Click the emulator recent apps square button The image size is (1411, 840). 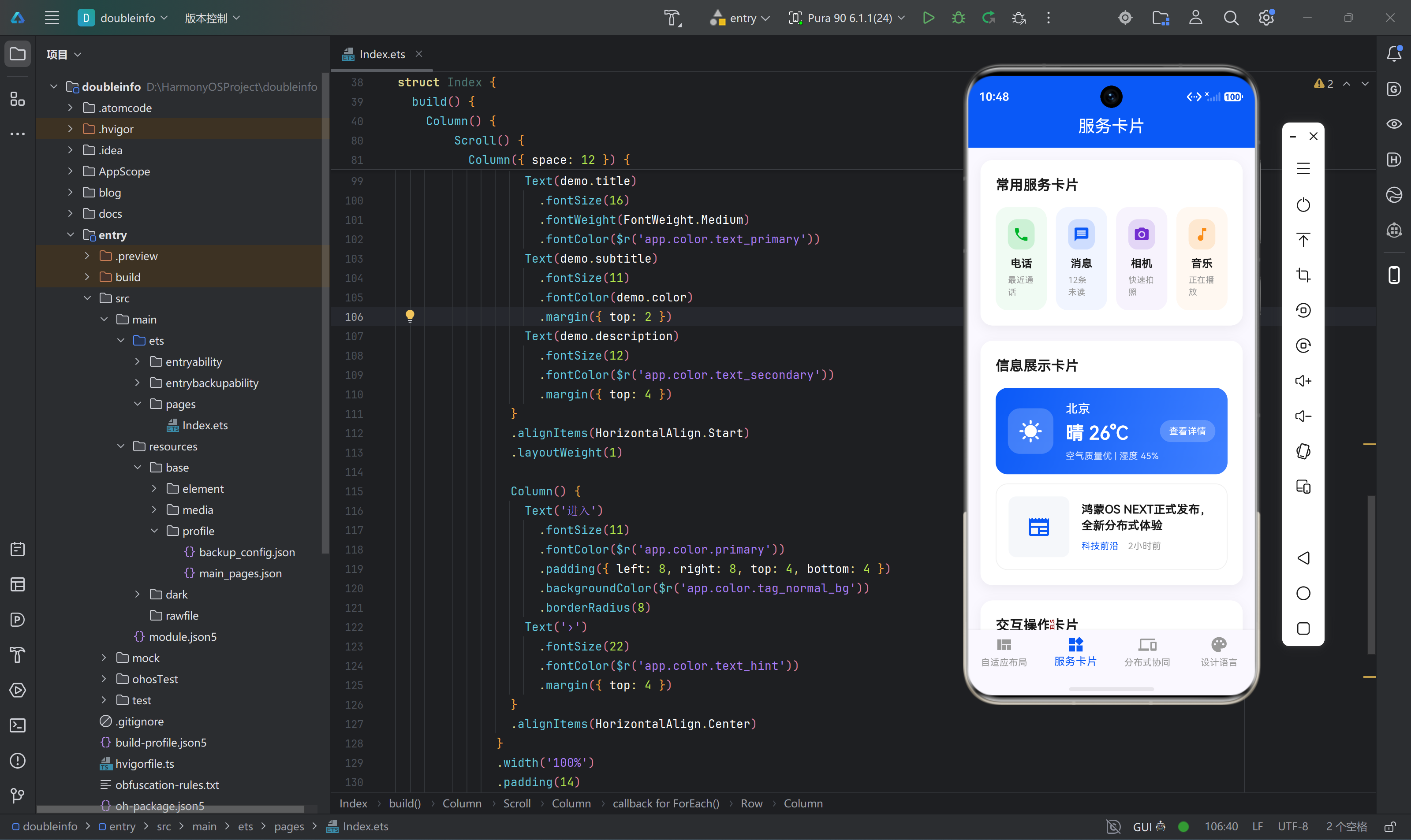point(1303,628)
